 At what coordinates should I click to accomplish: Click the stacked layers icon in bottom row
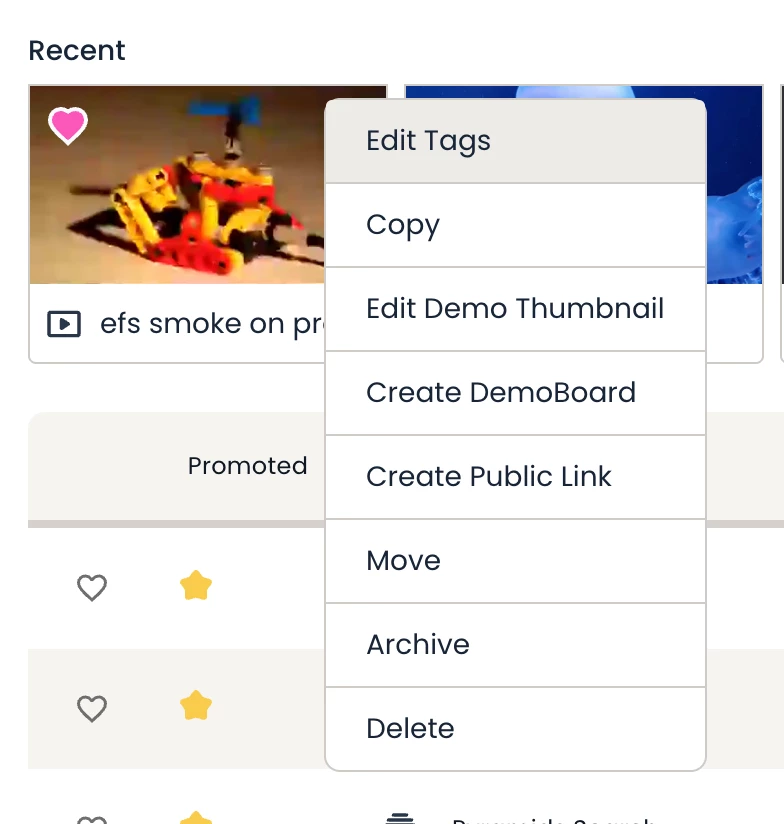[400, 819]
